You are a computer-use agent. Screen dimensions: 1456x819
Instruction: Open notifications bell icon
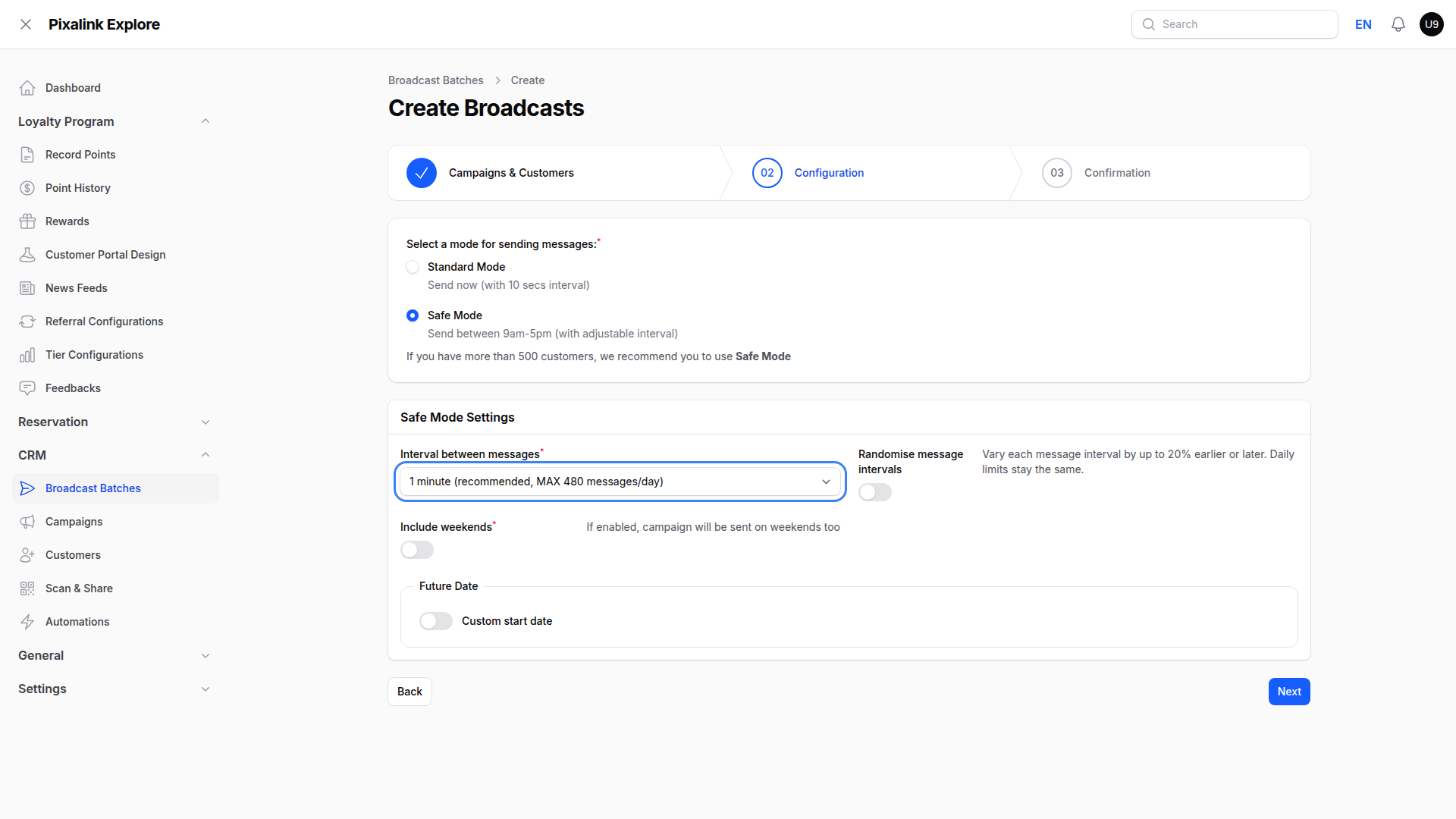tap(1398, 24)
